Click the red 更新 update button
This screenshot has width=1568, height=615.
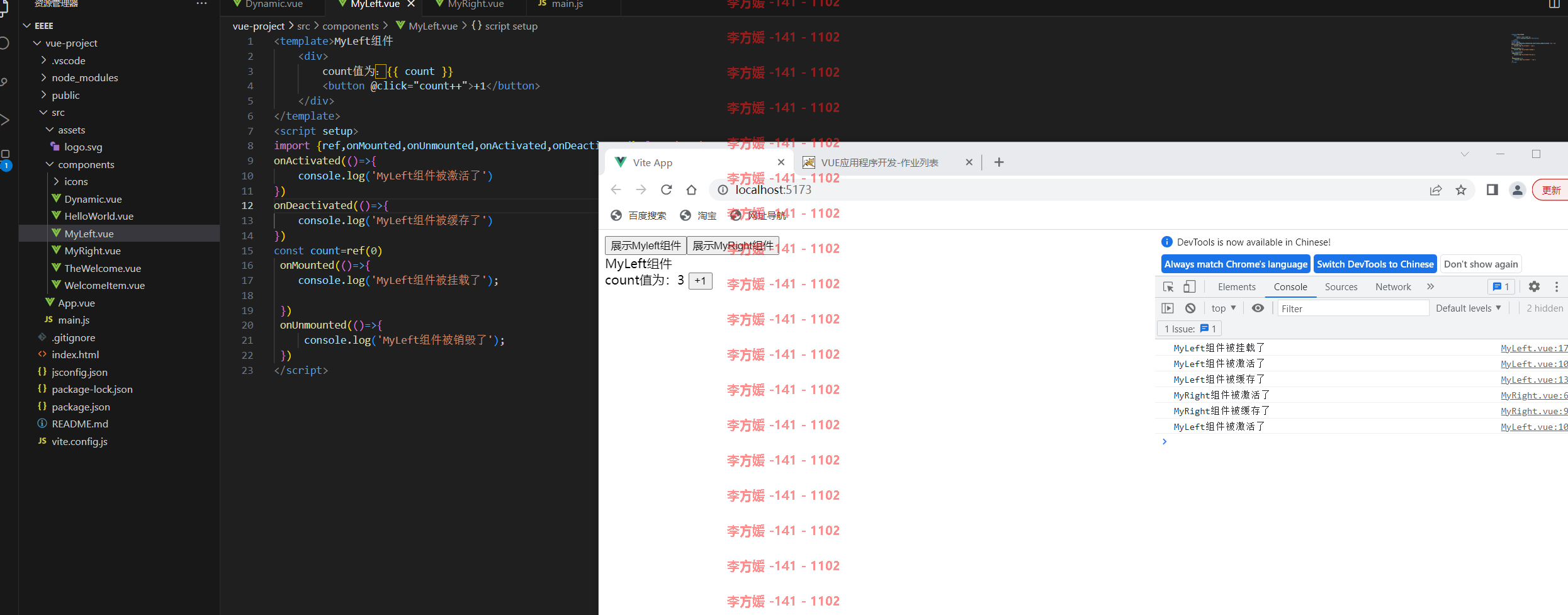pos(1550,190)
